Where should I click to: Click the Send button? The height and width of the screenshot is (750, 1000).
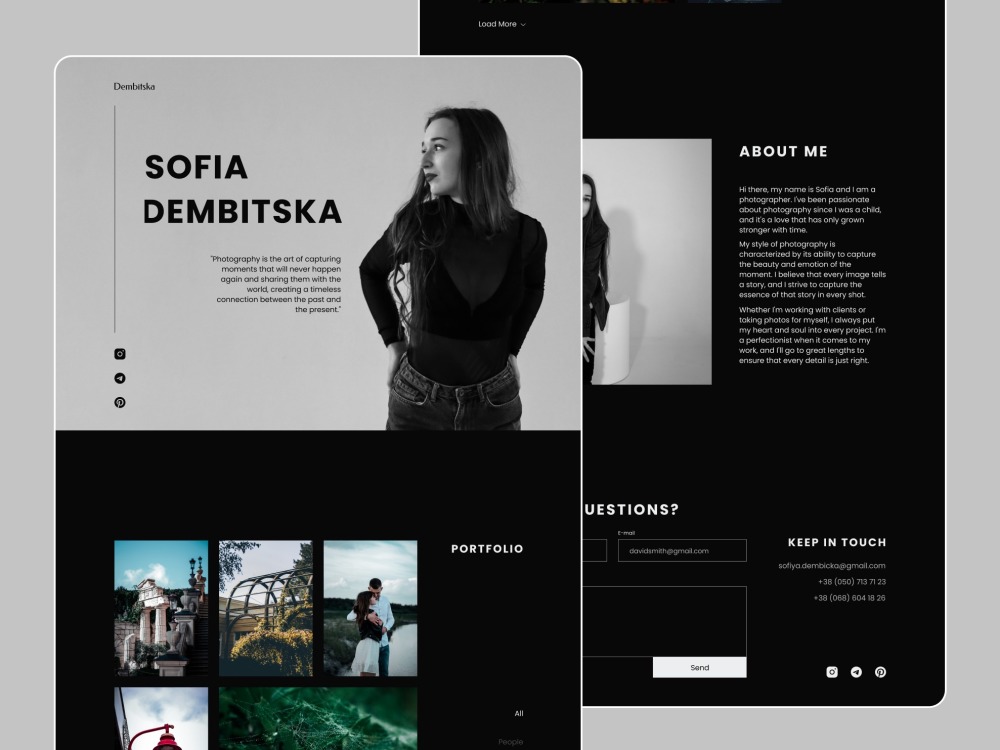[x=700, y=667]
